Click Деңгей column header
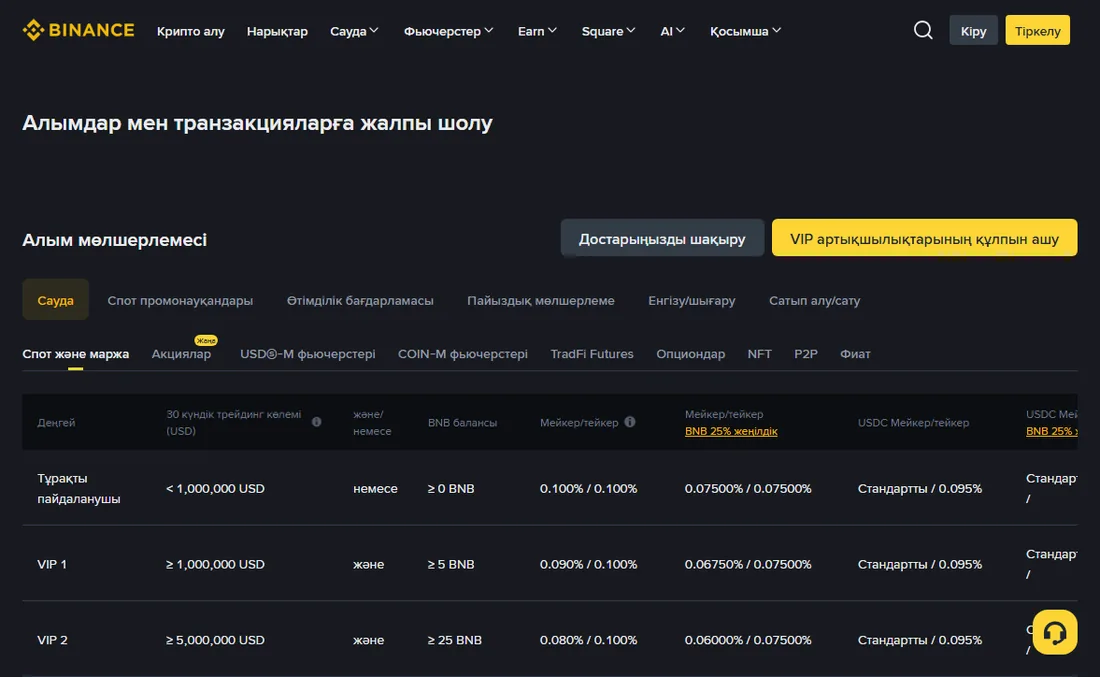The height and width of the screenshot is (677, 1100). [56, 422]
